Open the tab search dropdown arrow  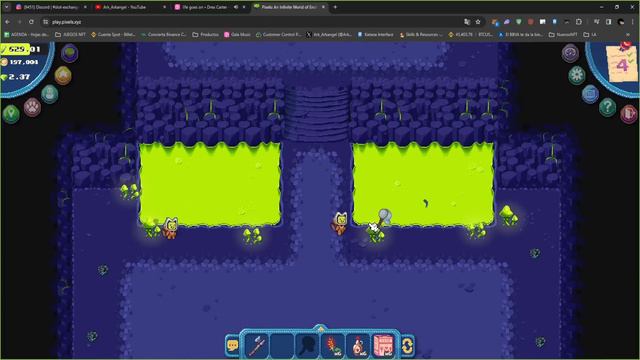pyautogui.click(x=7, y=7)
